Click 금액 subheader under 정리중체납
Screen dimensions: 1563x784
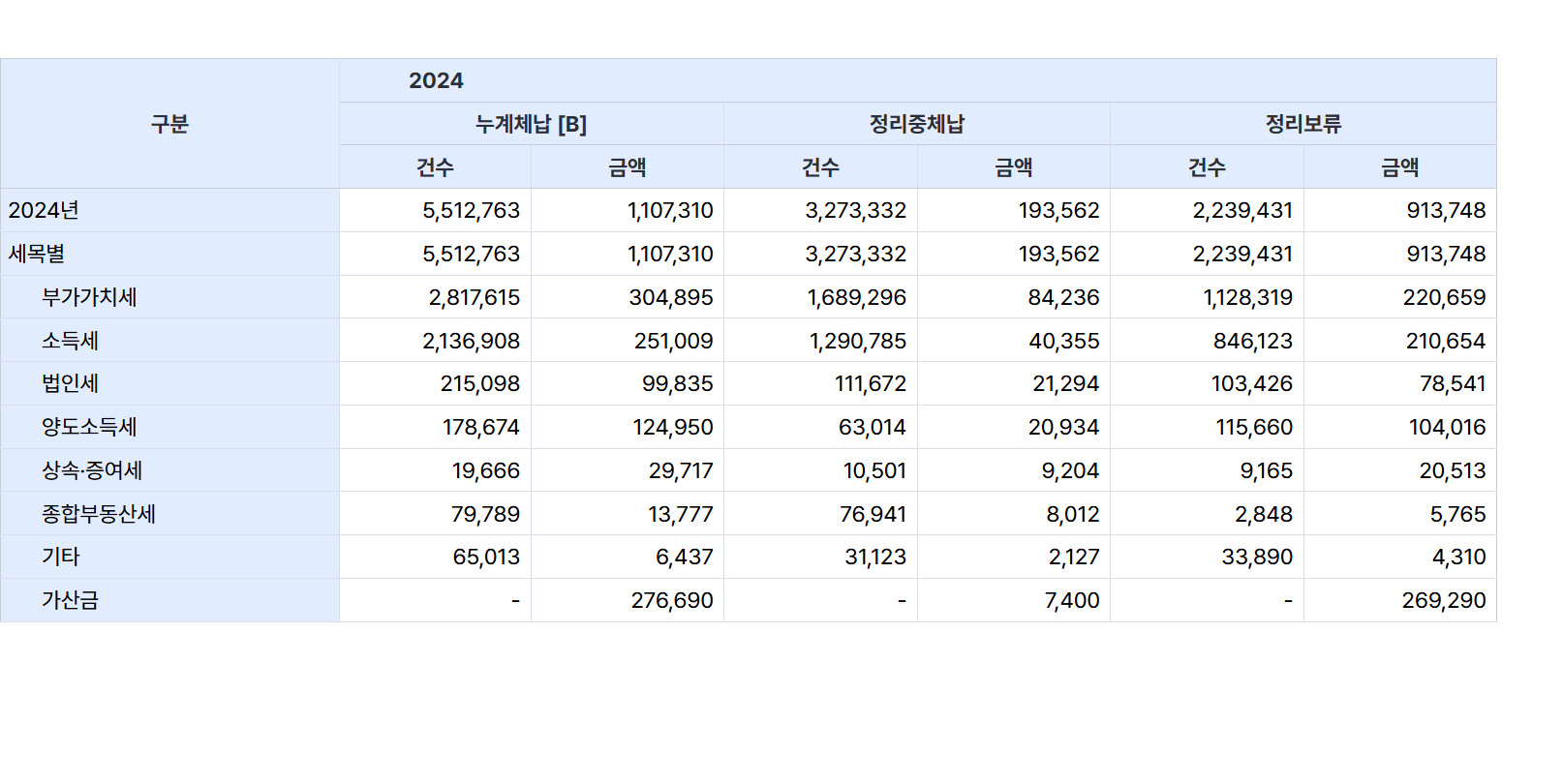tap(1014, 167)
